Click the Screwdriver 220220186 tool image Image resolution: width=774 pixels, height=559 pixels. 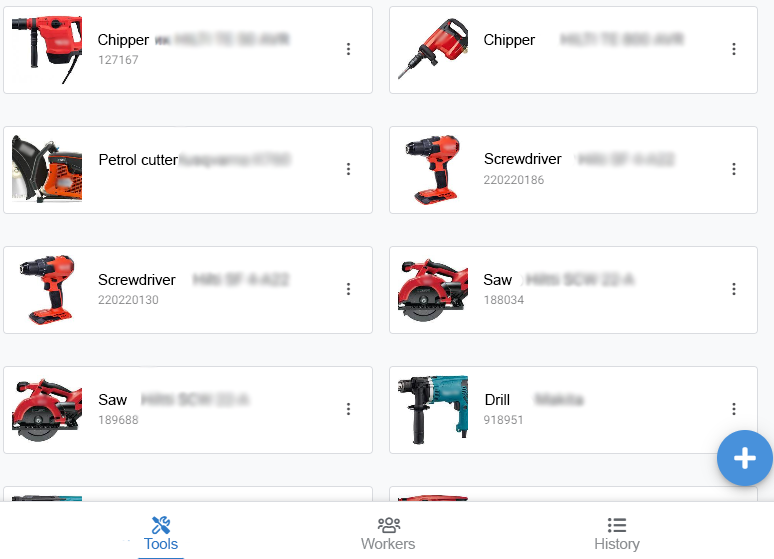[433, 169]
